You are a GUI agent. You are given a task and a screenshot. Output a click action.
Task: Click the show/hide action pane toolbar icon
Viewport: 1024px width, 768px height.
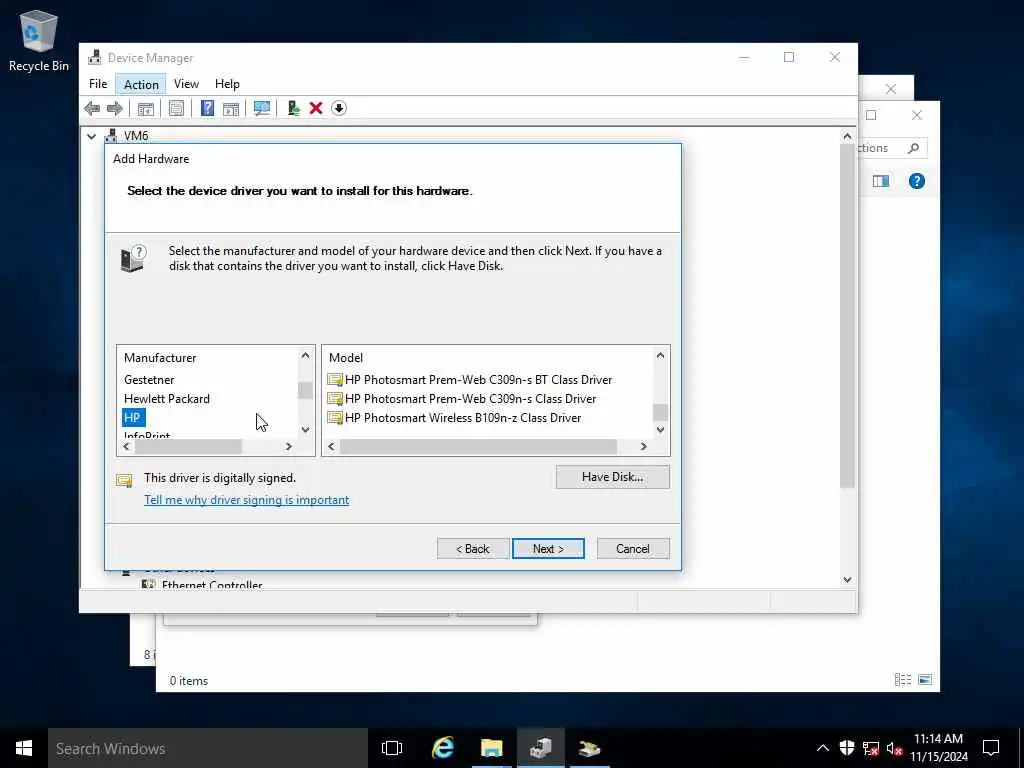click(231, 108)
